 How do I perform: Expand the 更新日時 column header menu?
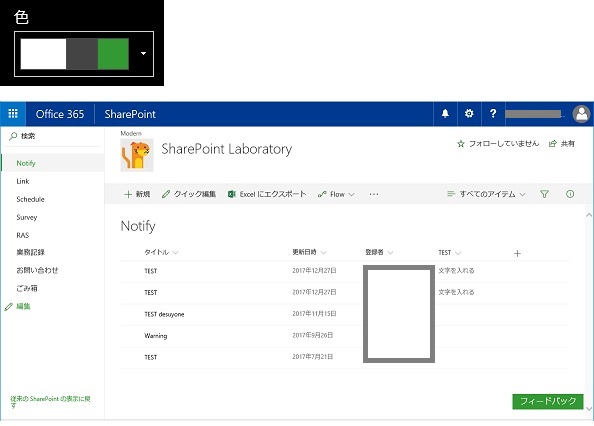click(x=323, y=253)
